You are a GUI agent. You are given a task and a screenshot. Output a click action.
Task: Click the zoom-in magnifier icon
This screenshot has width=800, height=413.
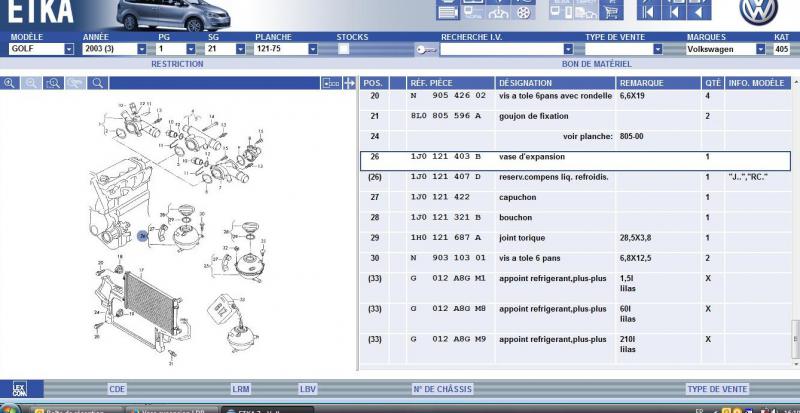pyautogui.click(x=10, y=83)
